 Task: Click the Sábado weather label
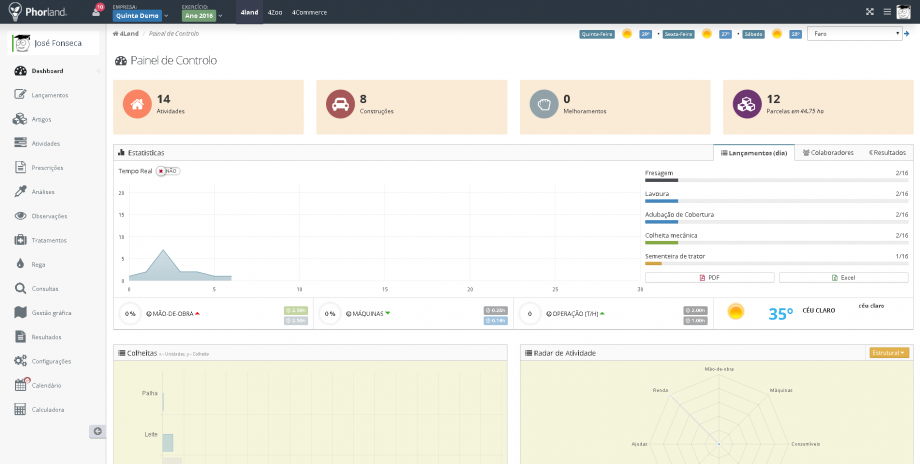[753, 34]
